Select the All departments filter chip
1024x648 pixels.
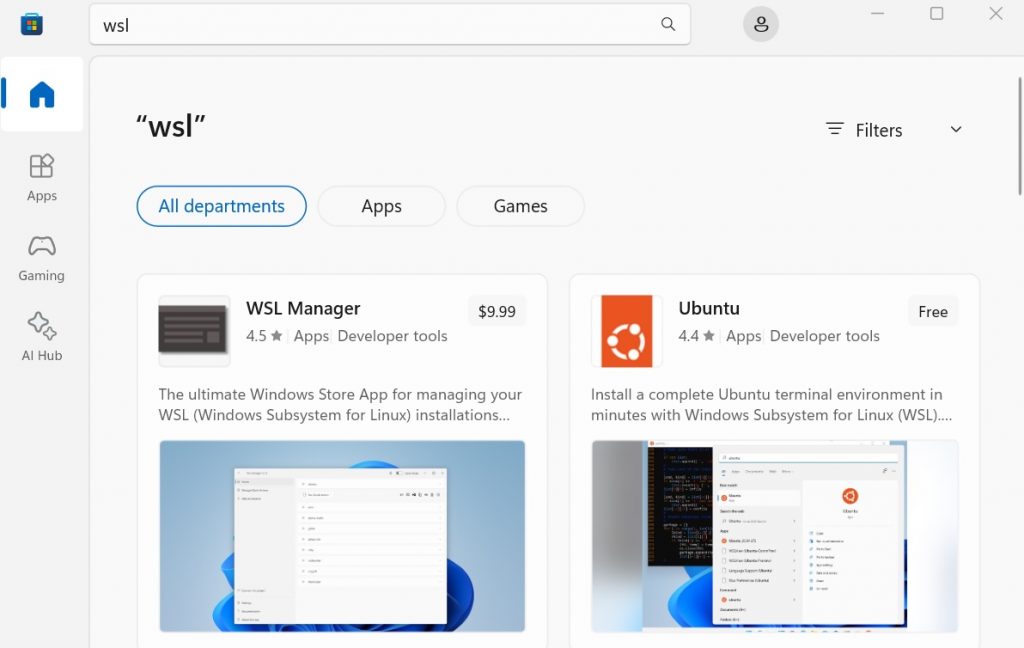[221, 207]
